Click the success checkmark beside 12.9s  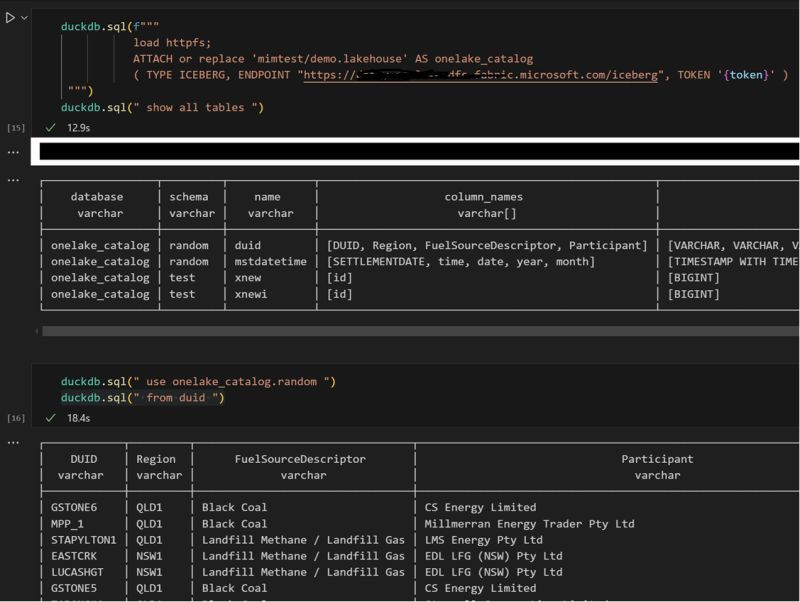pos(50,128)
